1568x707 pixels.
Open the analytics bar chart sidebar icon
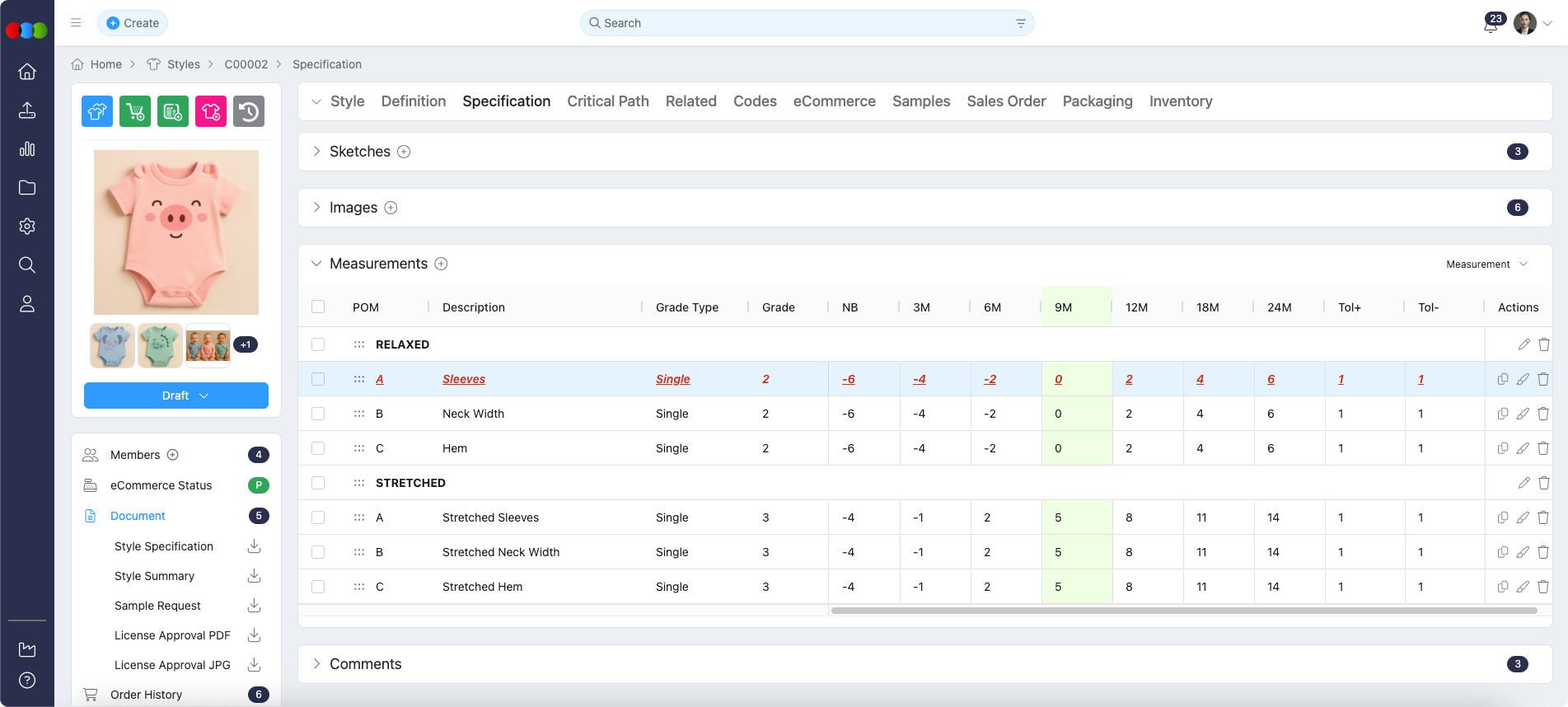pos(27,149)
